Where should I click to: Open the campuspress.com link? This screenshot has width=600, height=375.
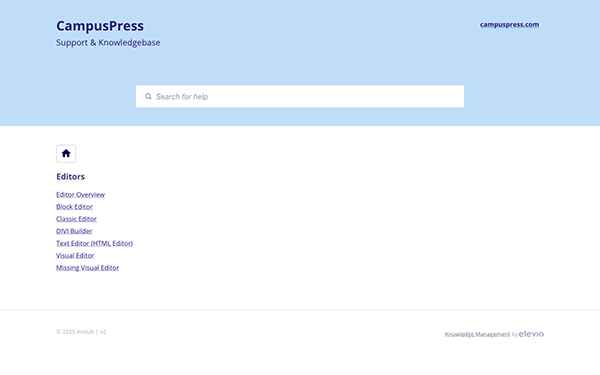point(509,24)
